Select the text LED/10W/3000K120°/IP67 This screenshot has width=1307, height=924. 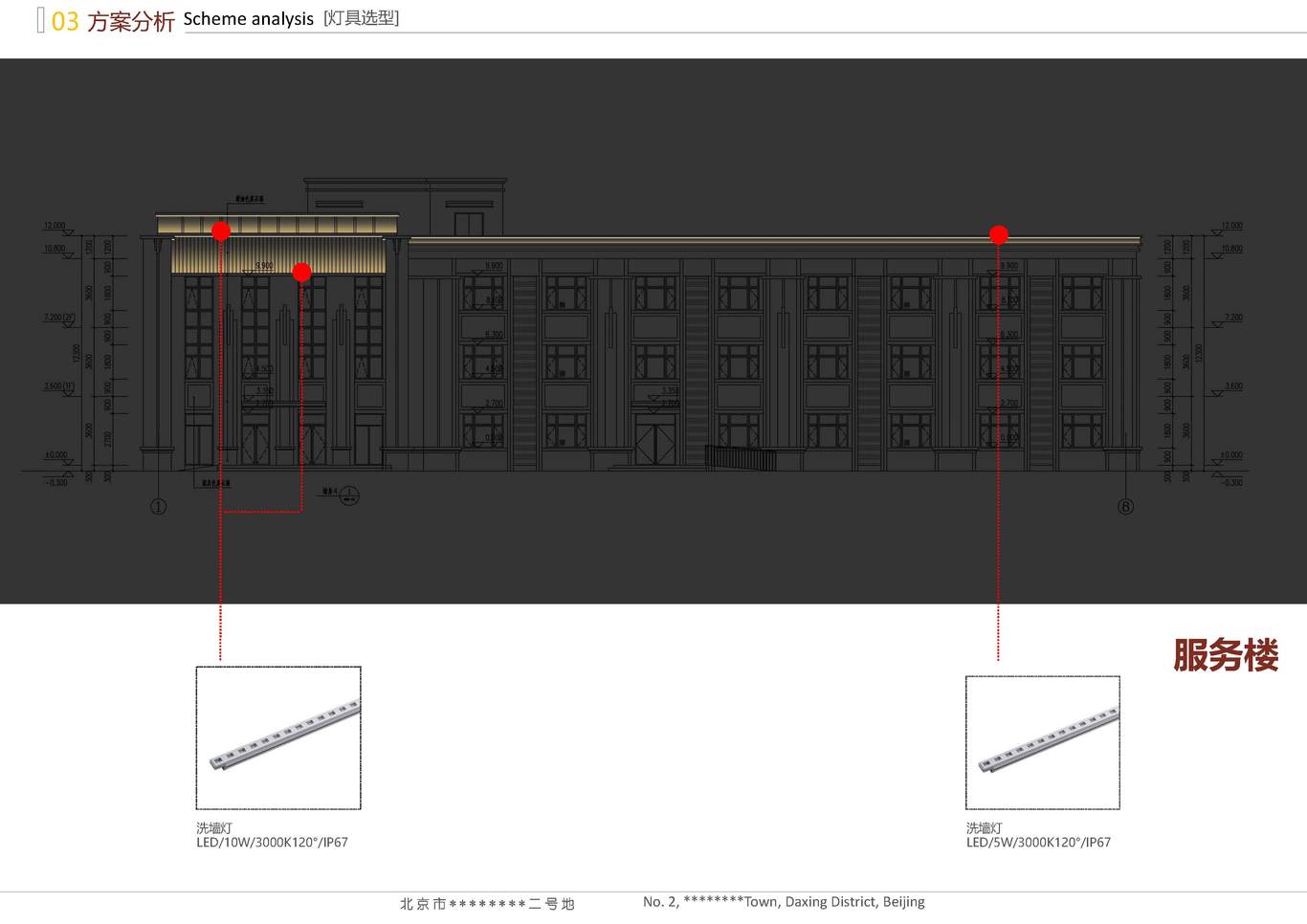point(272,843)
